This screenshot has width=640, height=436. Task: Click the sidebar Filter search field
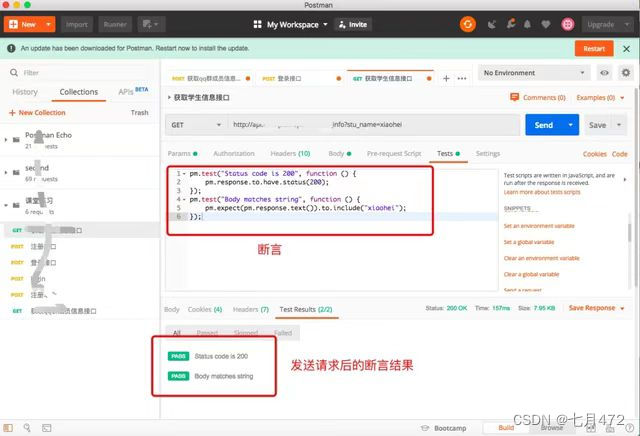pyautogui.click(x=80, y=73)
